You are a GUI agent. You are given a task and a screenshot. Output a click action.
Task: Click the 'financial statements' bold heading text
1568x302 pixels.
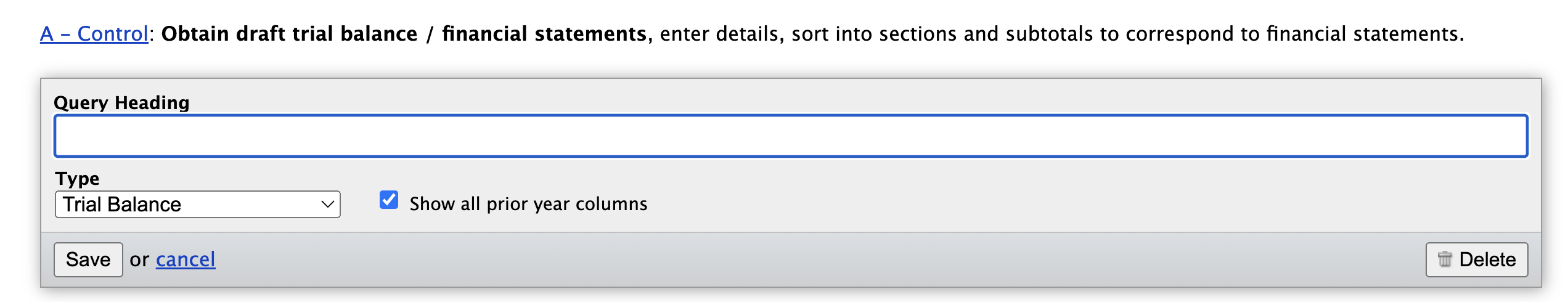click(544, 34)
